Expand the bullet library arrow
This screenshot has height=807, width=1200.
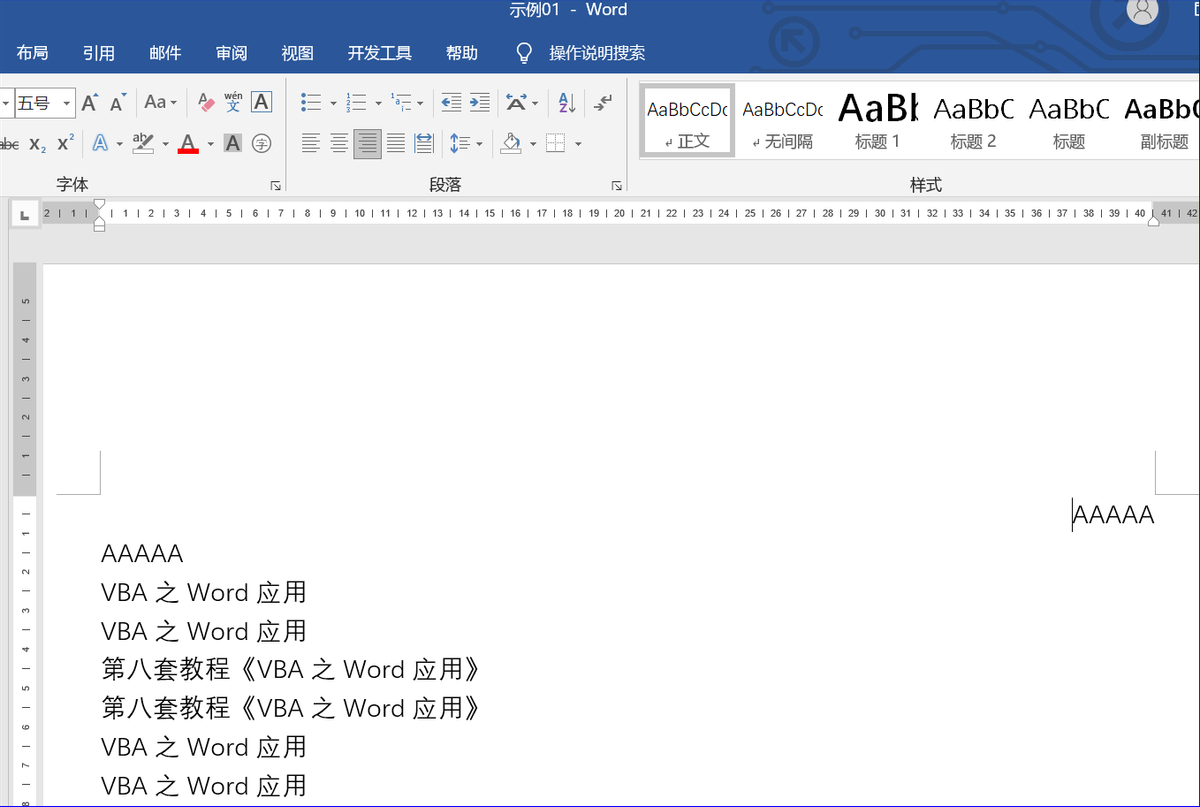point(331,103)
